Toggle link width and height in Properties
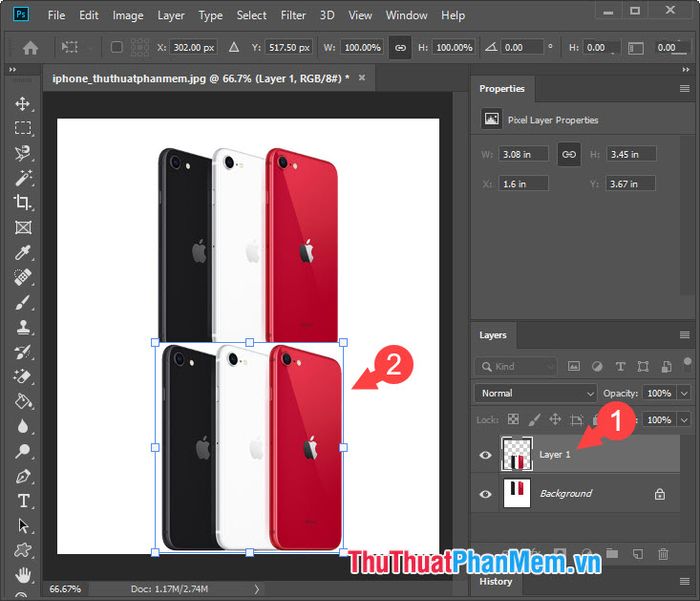The image size is (700, 601). tap(569, 154)
